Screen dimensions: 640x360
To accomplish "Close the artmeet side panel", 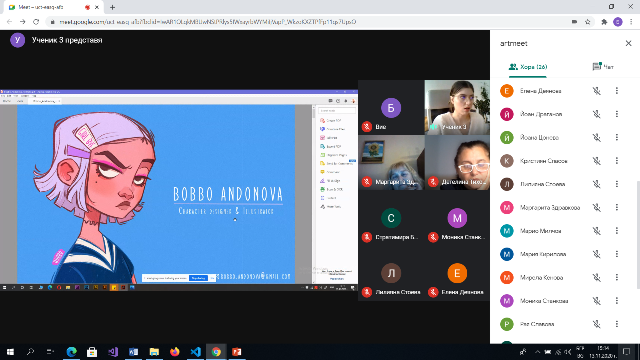I will click(628, 43).
